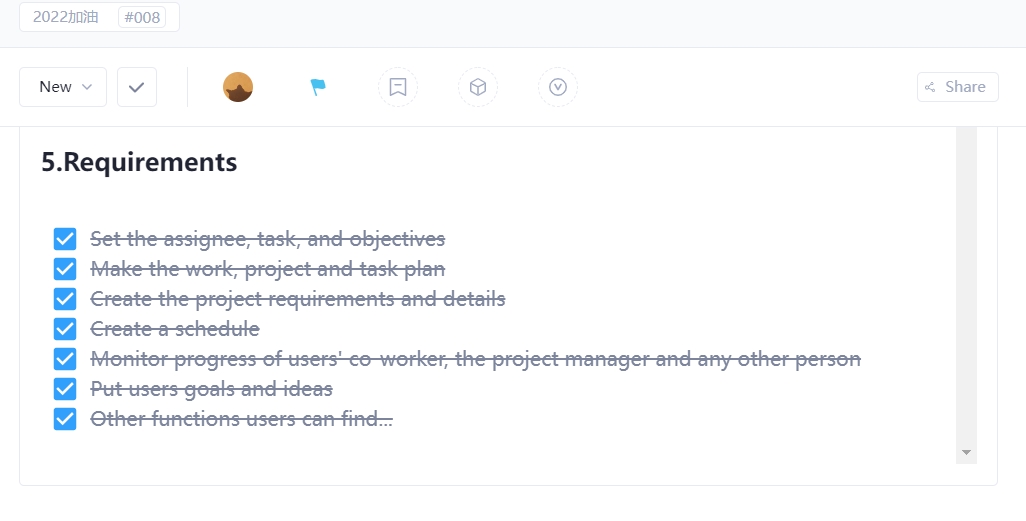
Task: Click the circled down-chevron icon
Action: pos(558,87)
